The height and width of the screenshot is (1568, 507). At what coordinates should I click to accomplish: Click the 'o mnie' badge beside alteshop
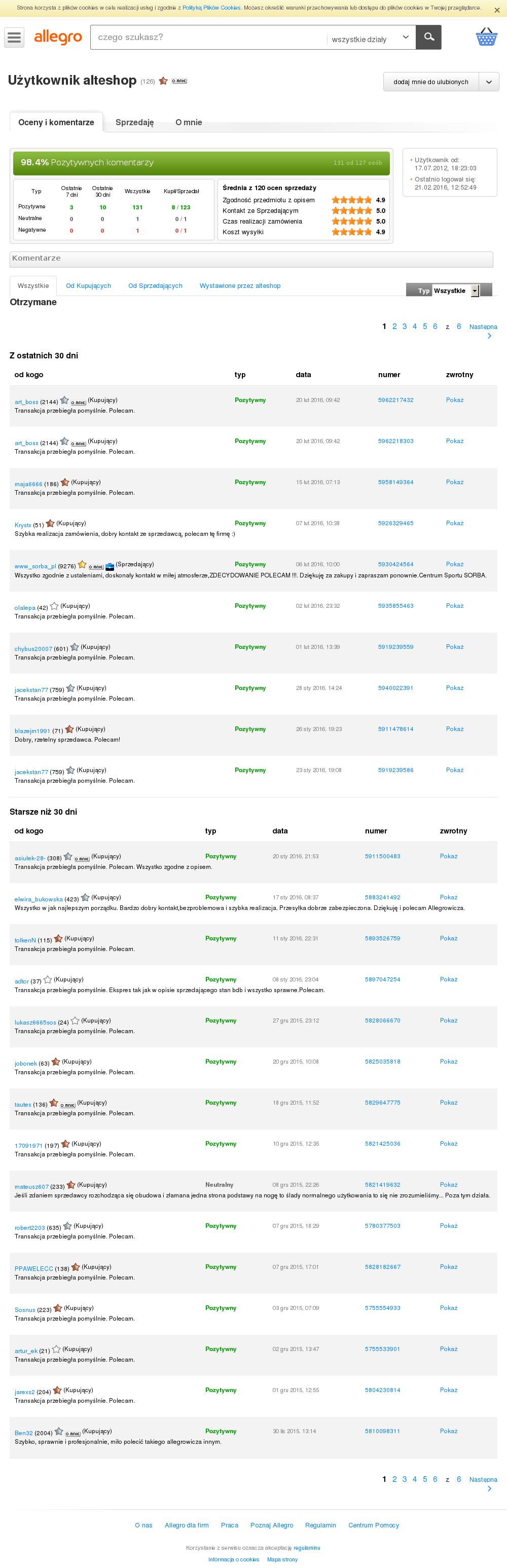tap(179, 81)
